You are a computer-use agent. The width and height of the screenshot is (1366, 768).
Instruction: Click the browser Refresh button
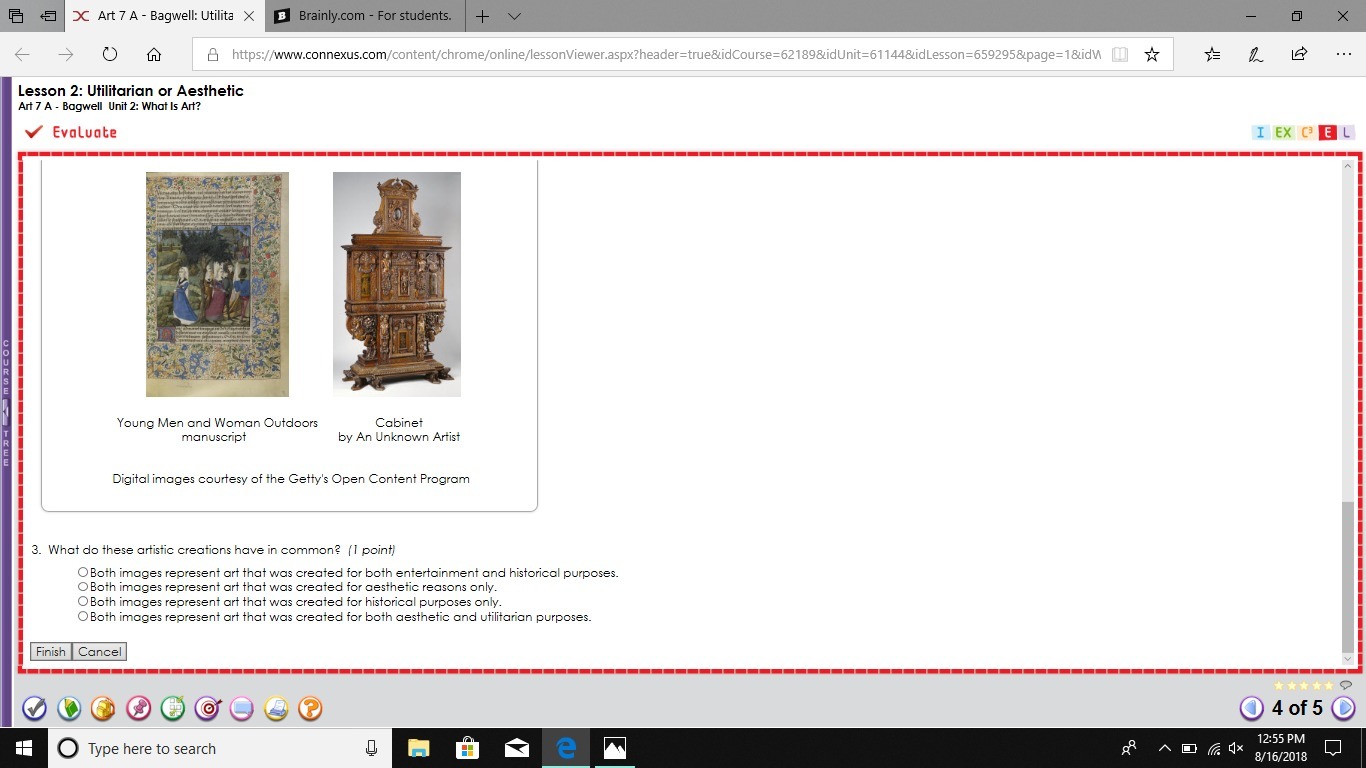[x=110, y=54]
